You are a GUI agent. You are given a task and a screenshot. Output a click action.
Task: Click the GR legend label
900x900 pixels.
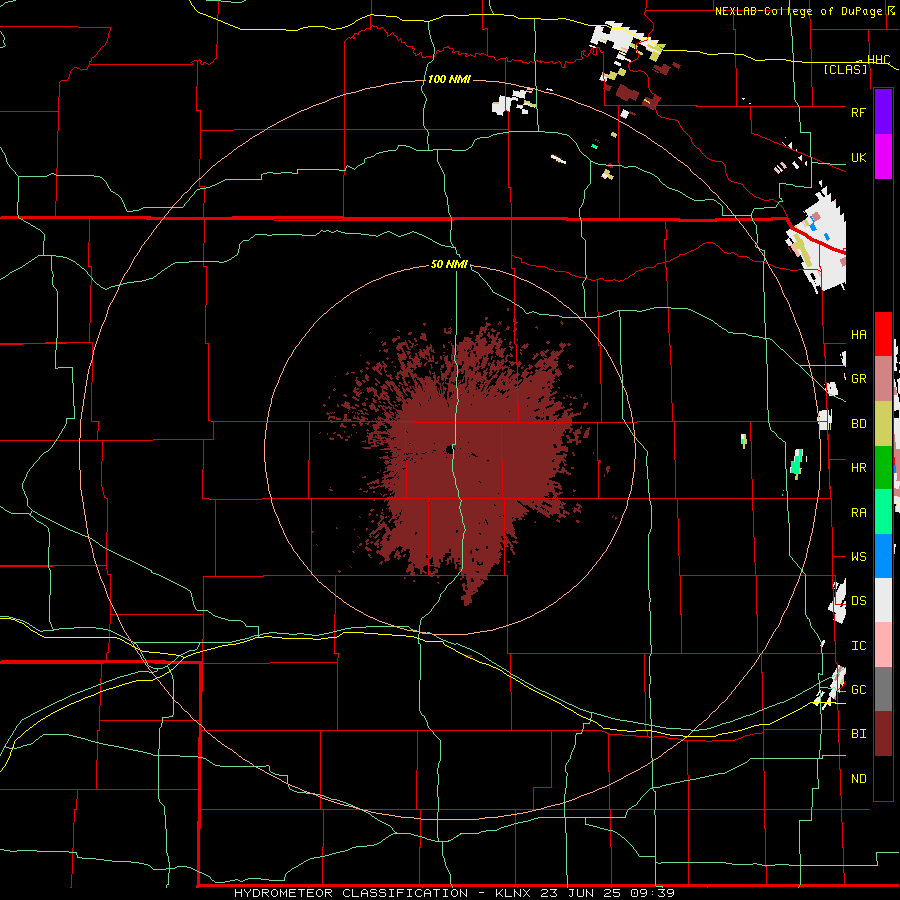click(858, 379)
